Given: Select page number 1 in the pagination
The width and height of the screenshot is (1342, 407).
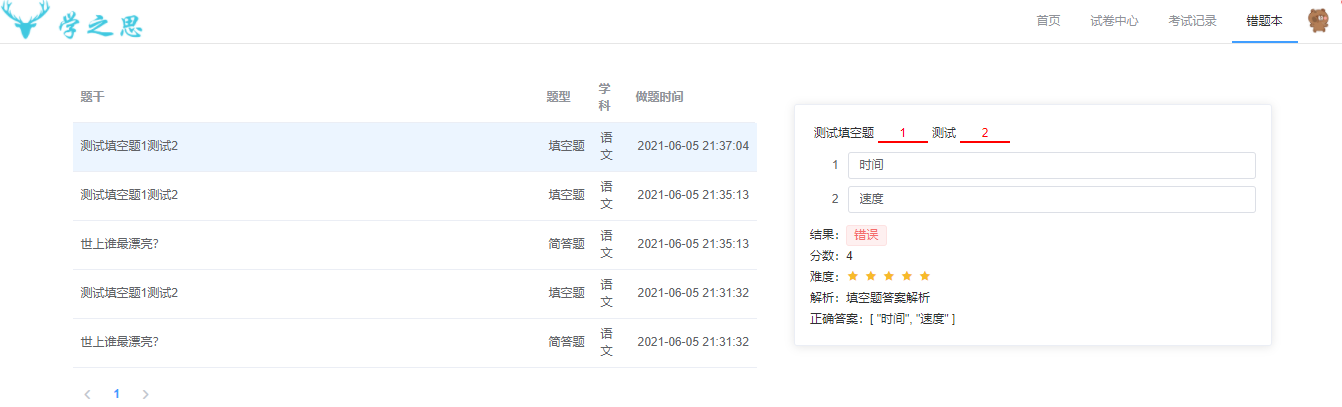Looking at the screenshot, I should pyautogui.click(x=116, y=394).
